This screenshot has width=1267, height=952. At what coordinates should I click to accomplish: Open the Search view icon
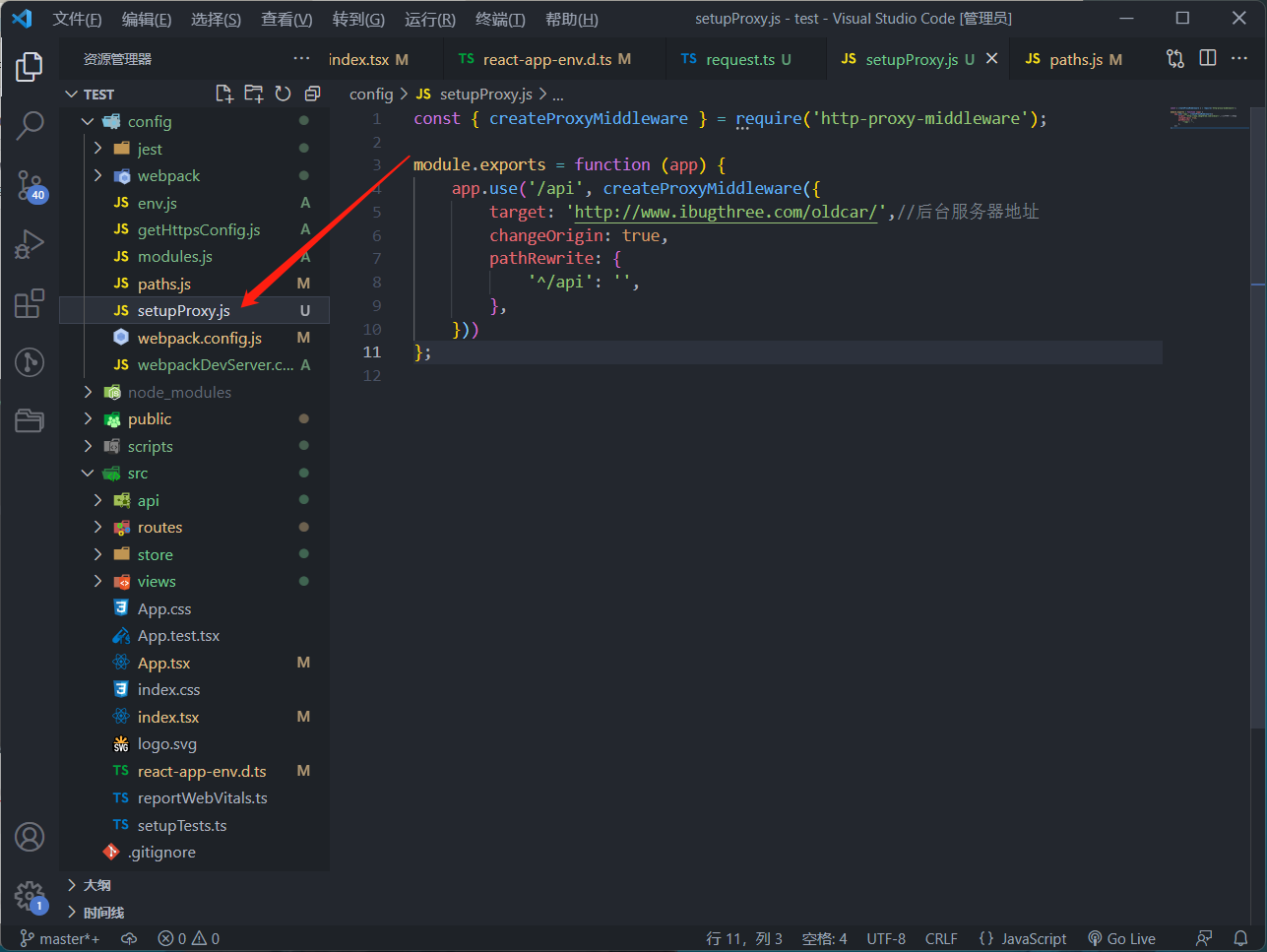[x=30, y=126]
